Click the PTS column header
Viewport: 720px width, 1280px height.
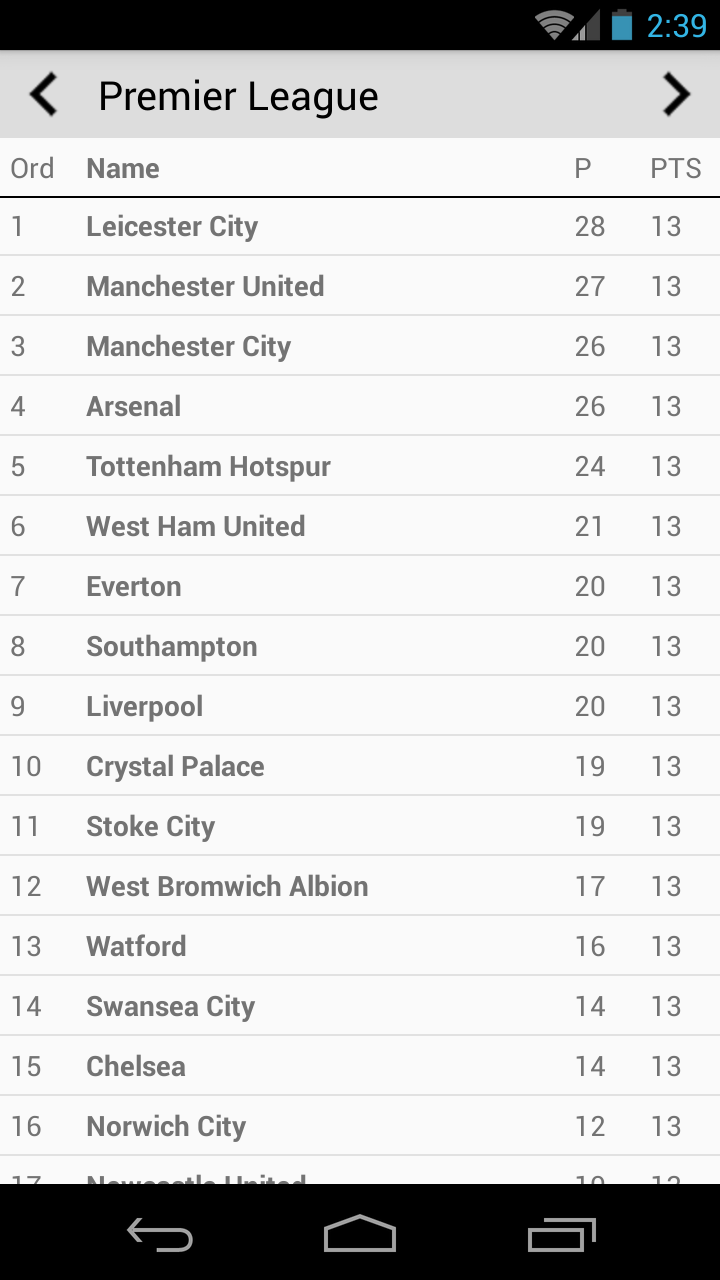click(x=675, y=169)
